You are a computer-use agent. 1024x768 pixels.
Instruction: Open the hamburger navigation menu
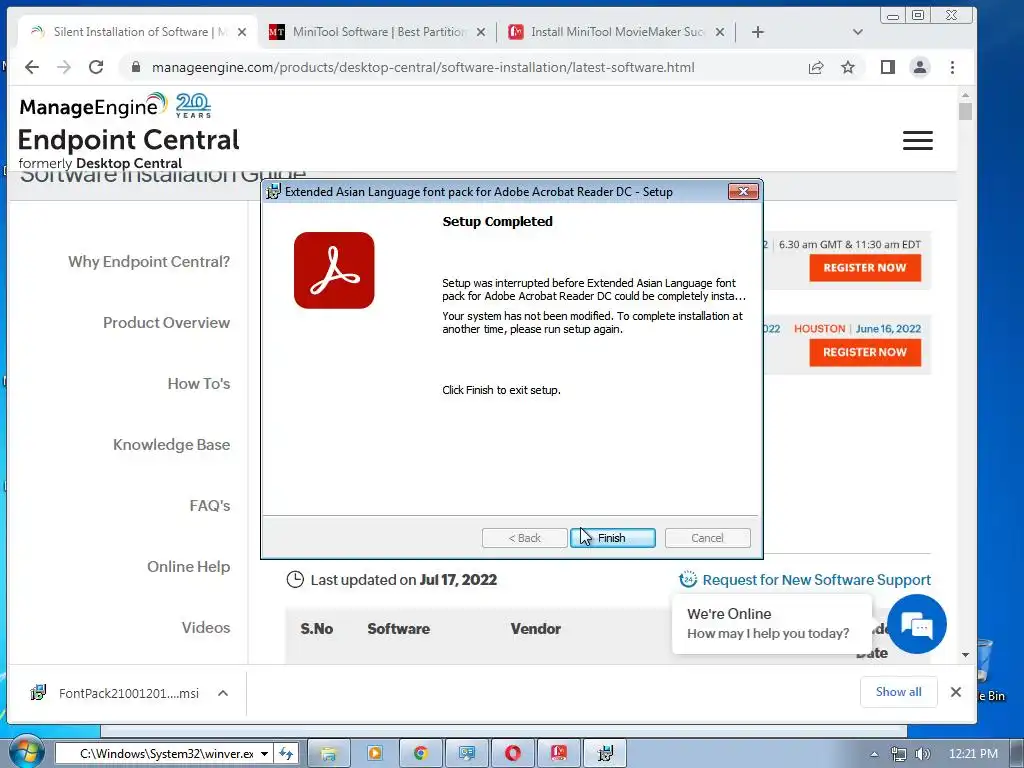pyautogui.click(x=918, y=140)
